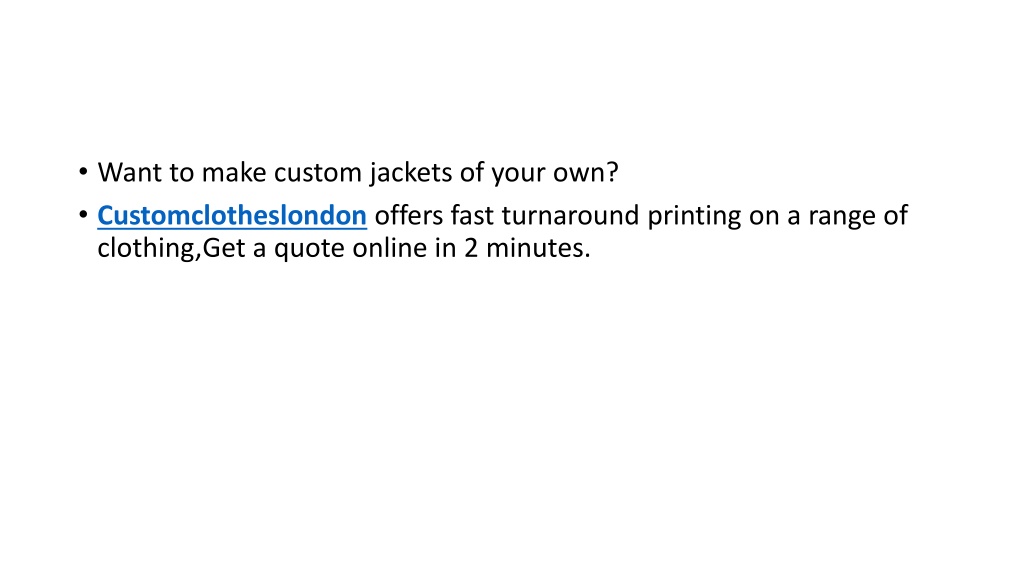Click the word "clothing" on the last line

[147, 249]
